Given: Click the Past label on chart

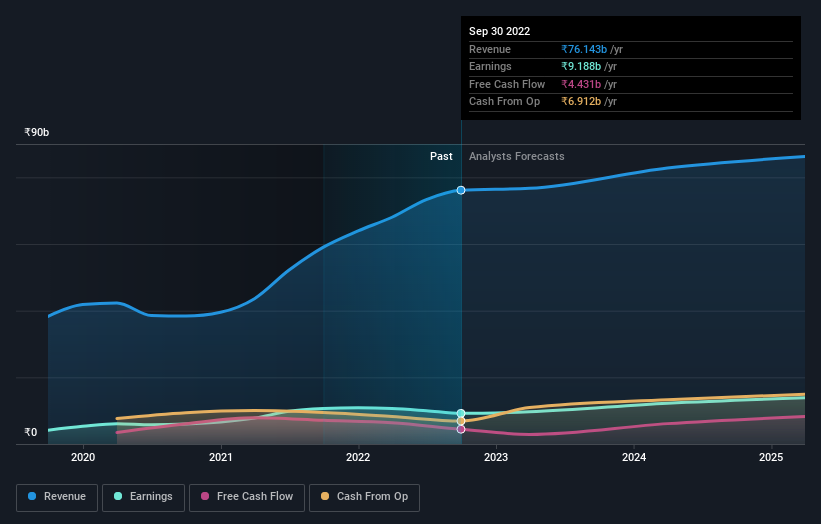Looking at the screenshot, I should [441, 157].
